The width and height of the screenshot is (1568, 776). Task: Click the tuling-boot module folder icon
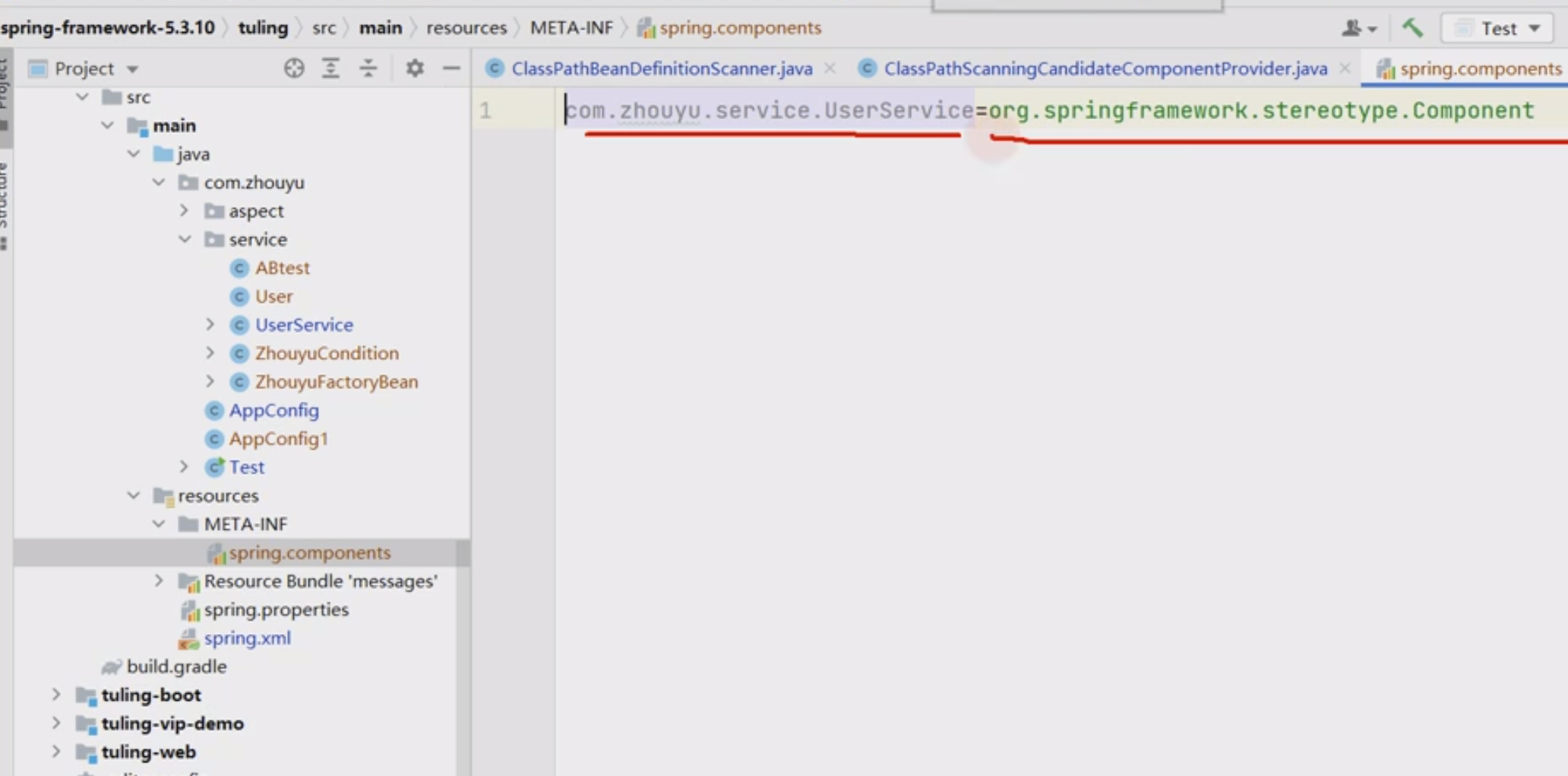pos(87,696)
